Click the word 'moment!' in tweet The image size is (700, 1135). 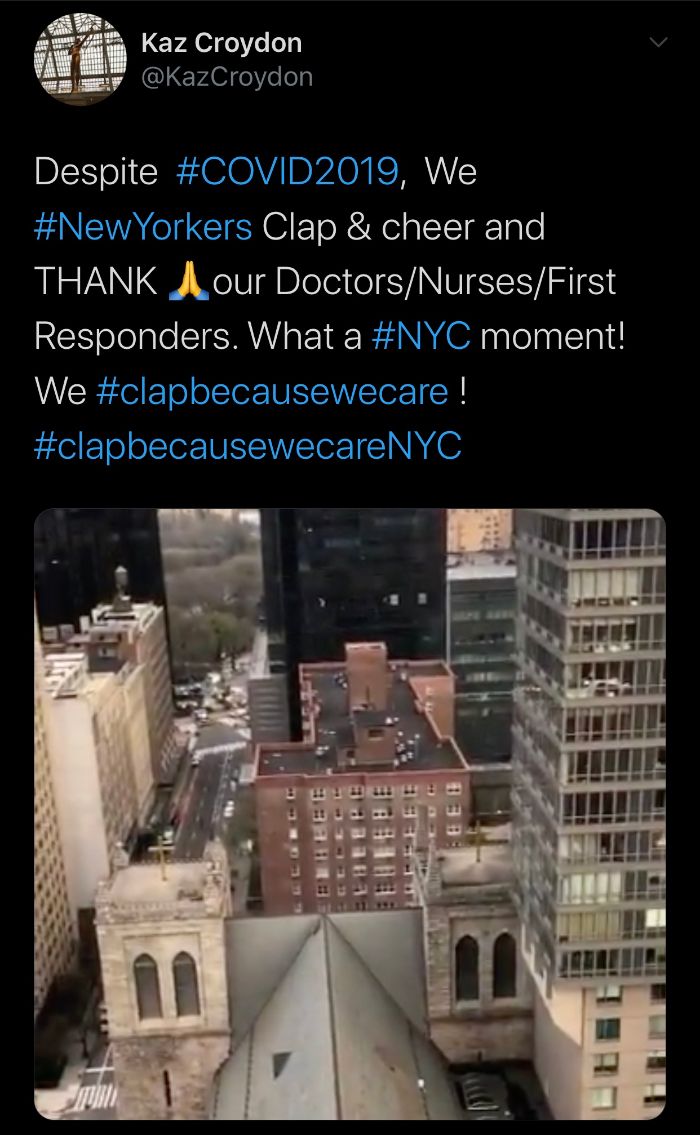click(x=552, y=336)
